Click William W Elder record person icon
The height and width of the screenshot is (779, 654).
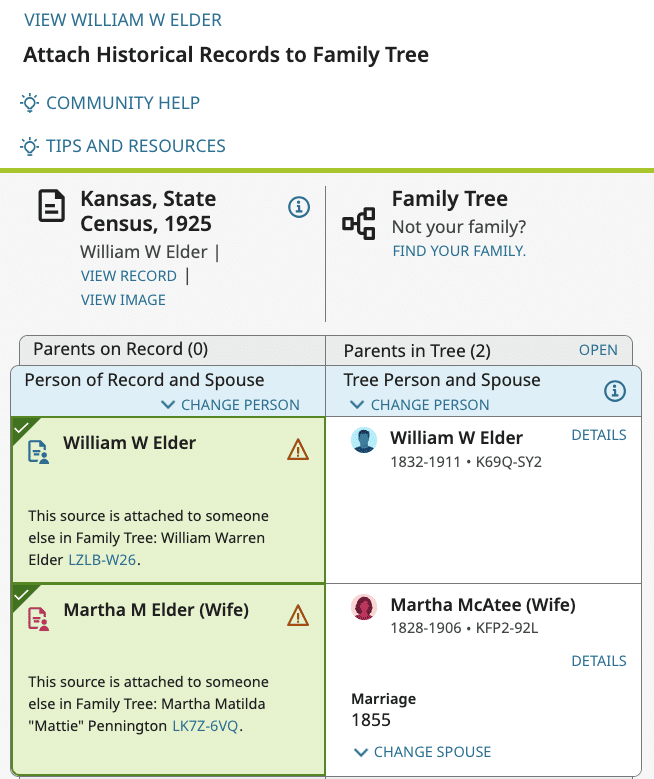coord(39,451)
